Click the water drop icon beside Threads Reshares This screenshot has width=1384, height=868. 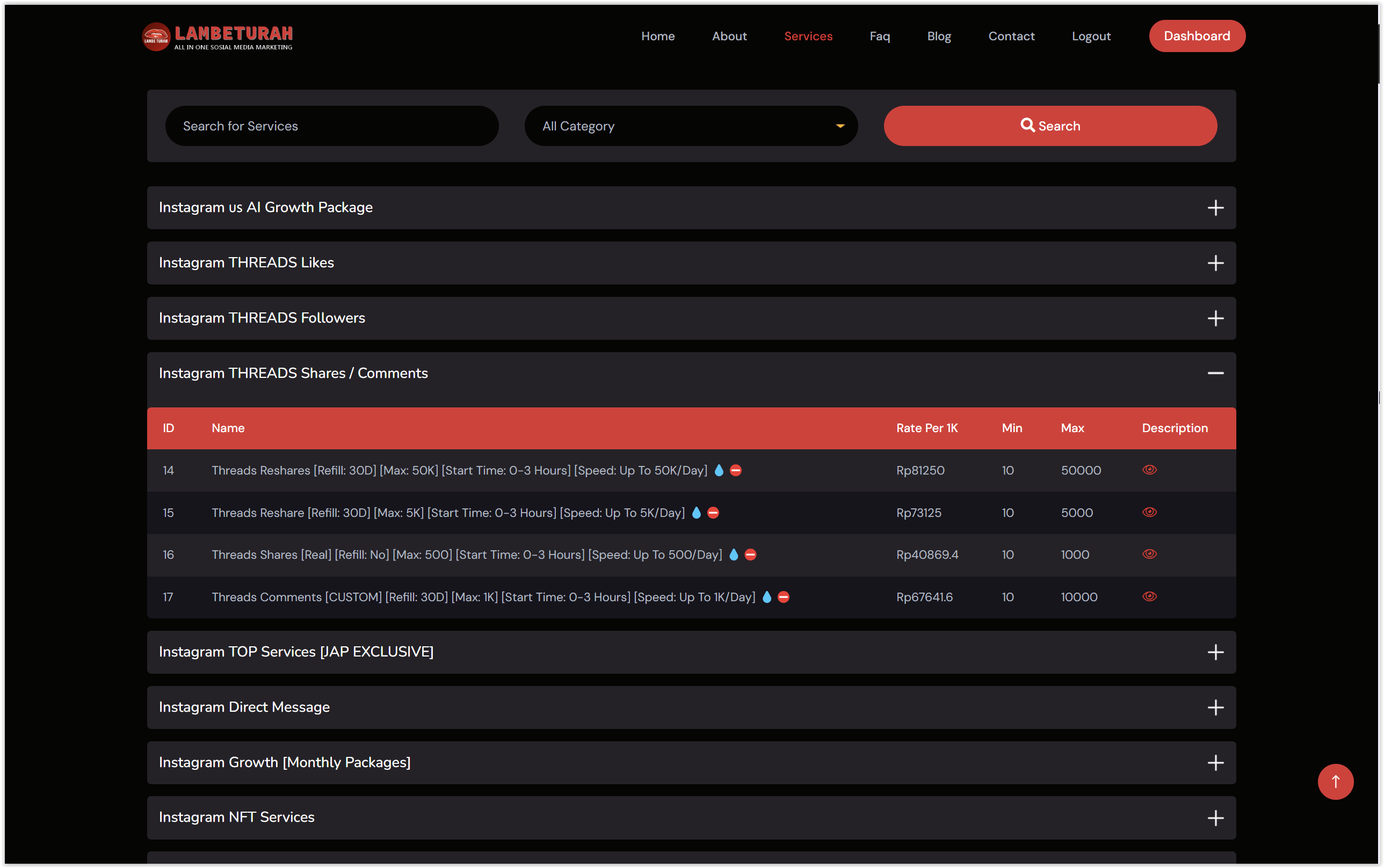[x=719, y=470]
